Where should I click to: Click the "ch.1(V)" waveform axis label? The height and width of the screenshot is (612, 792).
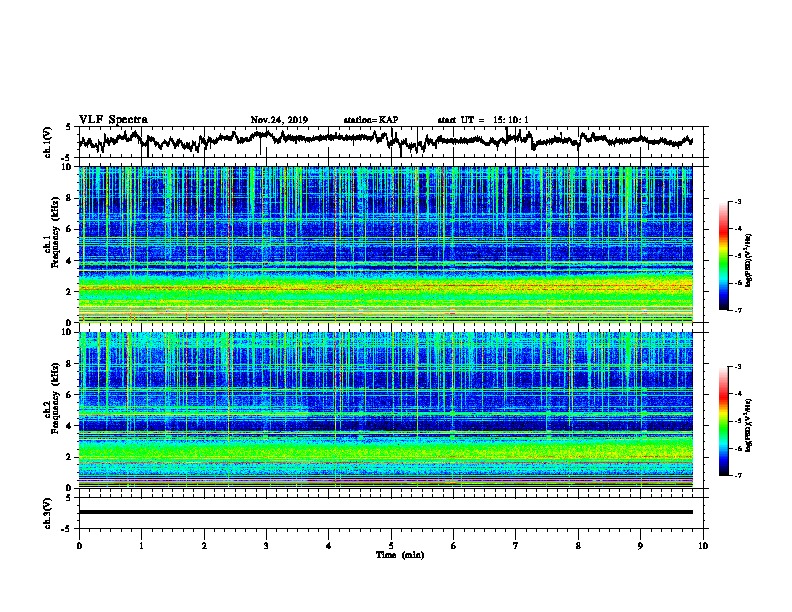pos(47,141)
